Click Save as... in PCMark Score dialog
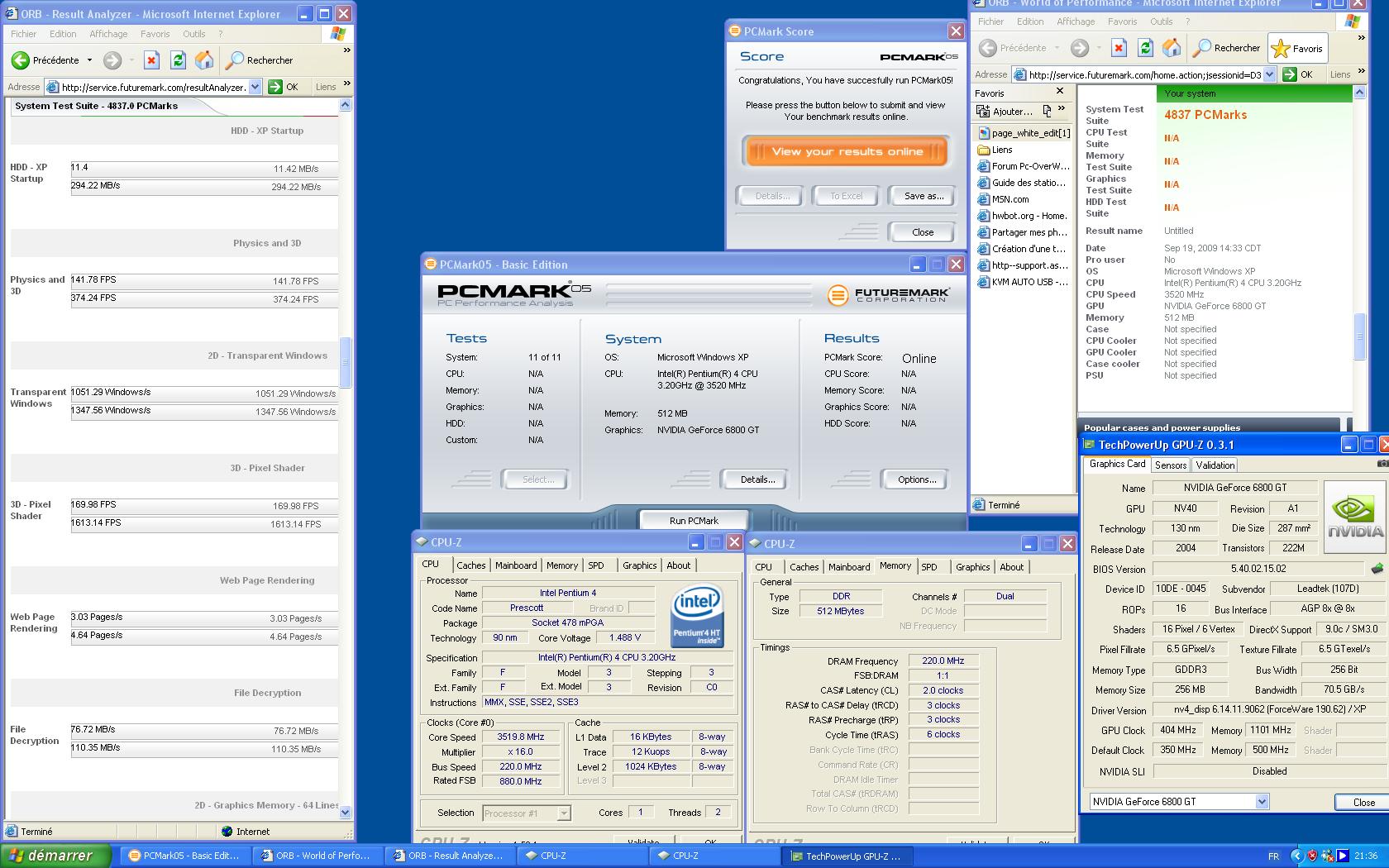 tap(923, 196)
